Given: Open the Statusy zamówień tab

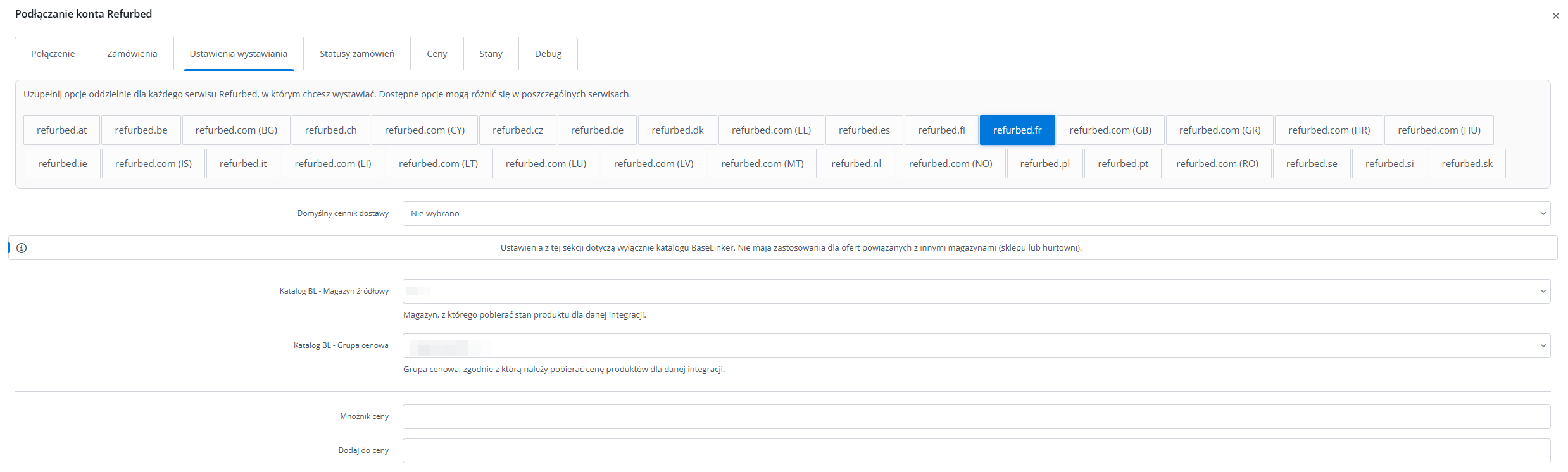Looking at the screenshot, I should 357,54.
